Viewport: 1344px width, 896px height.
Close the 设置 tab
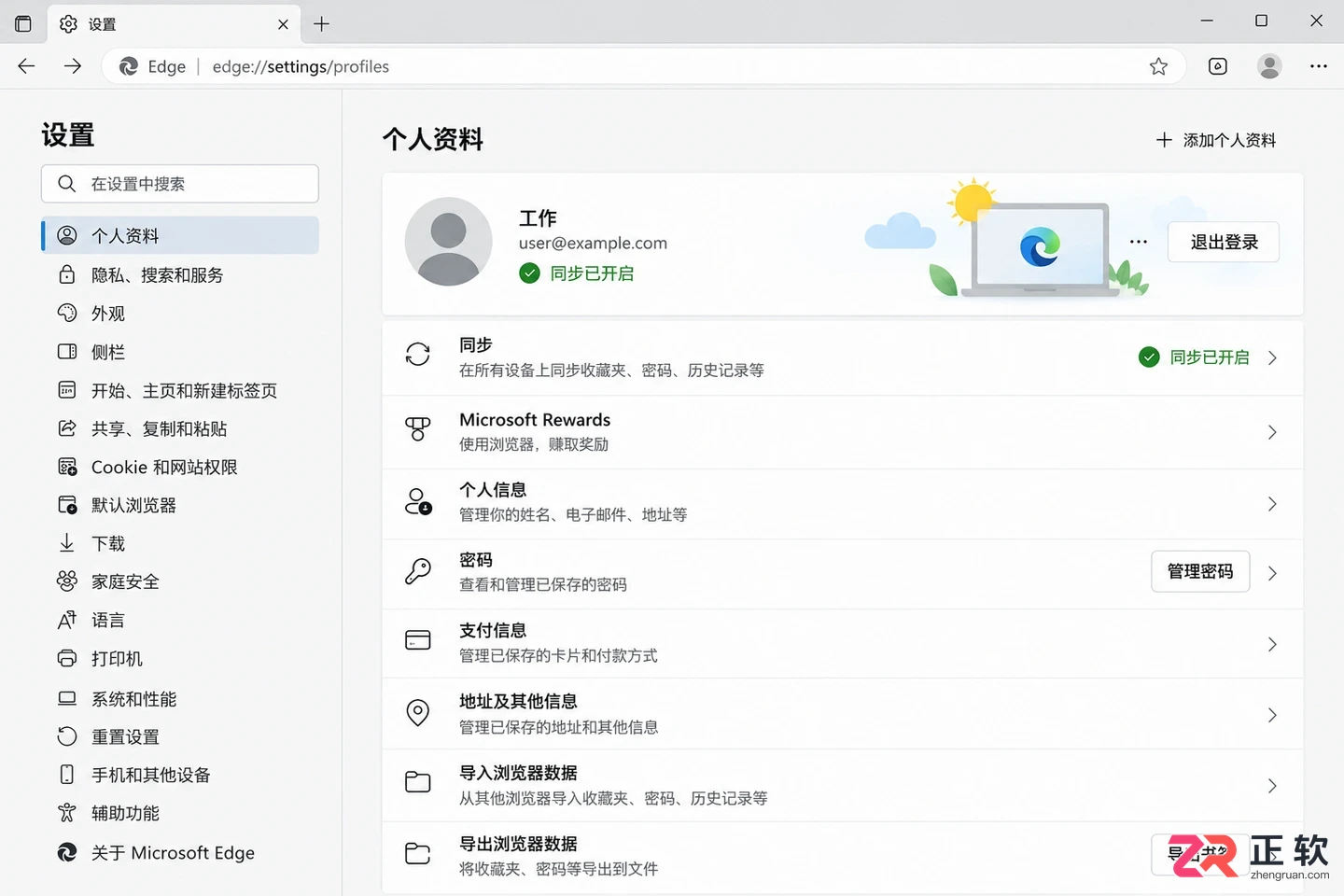283,24
